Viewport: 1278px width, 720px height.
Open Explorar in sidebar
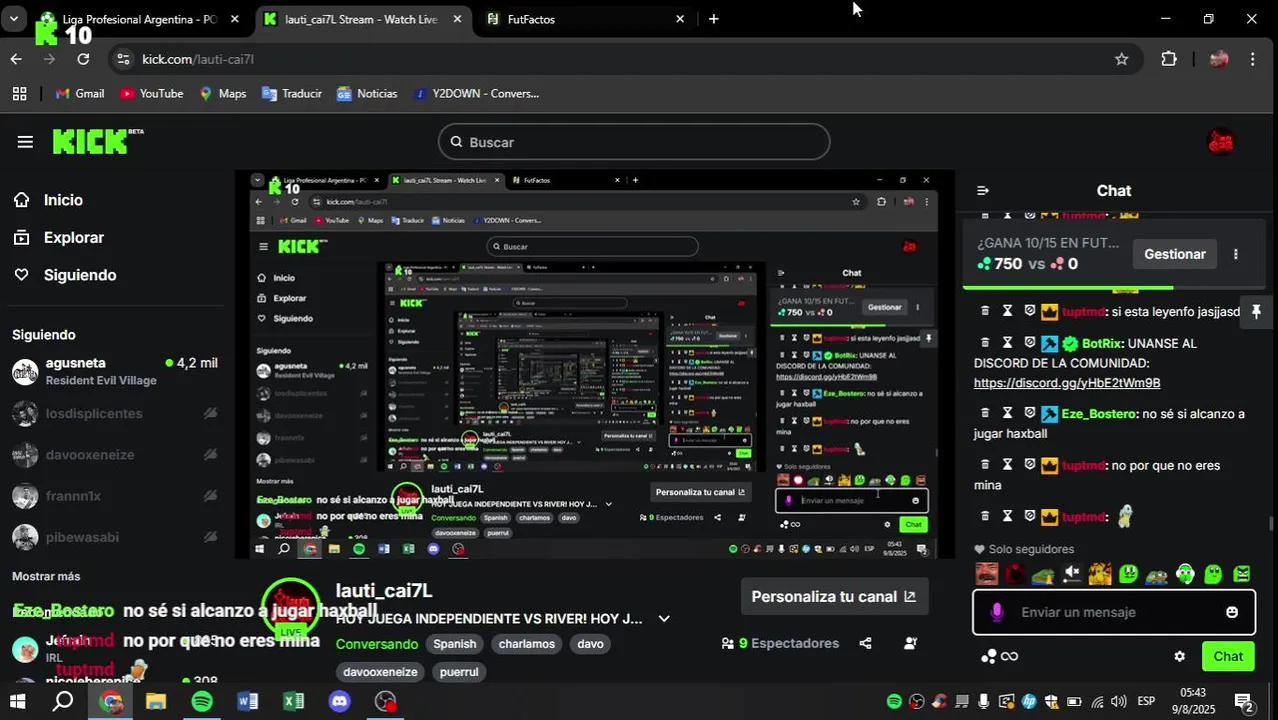[x=73, y=238]
